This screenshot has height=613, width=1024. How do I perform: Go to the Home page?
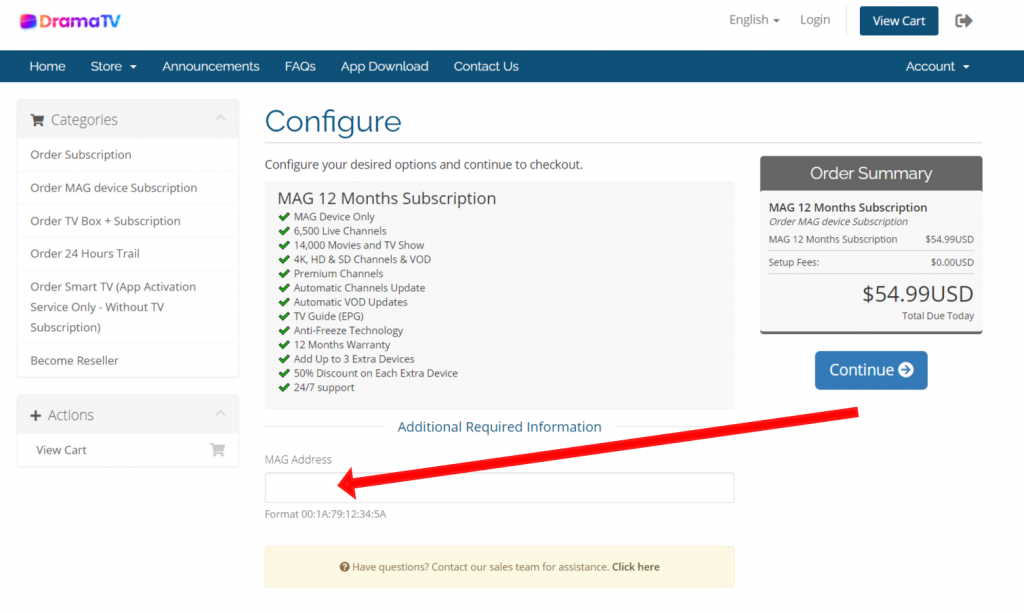[x=47, y=66]
